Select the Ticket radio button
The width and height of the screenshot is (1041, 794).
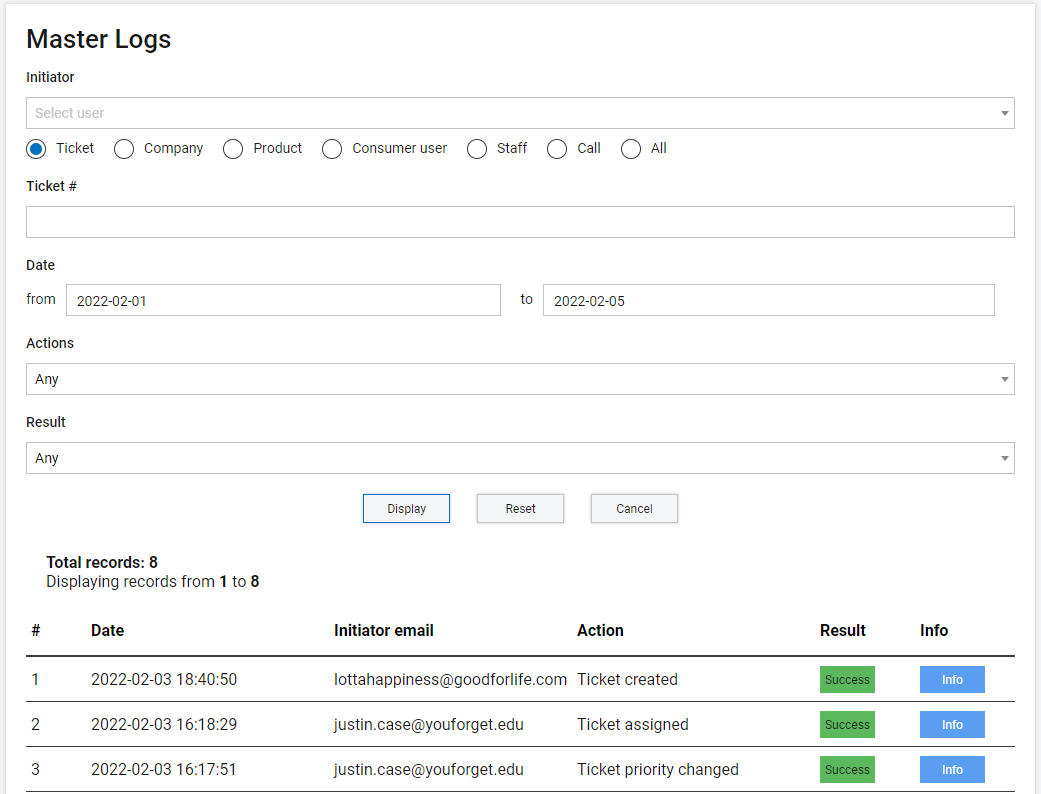tap(37, 149)
